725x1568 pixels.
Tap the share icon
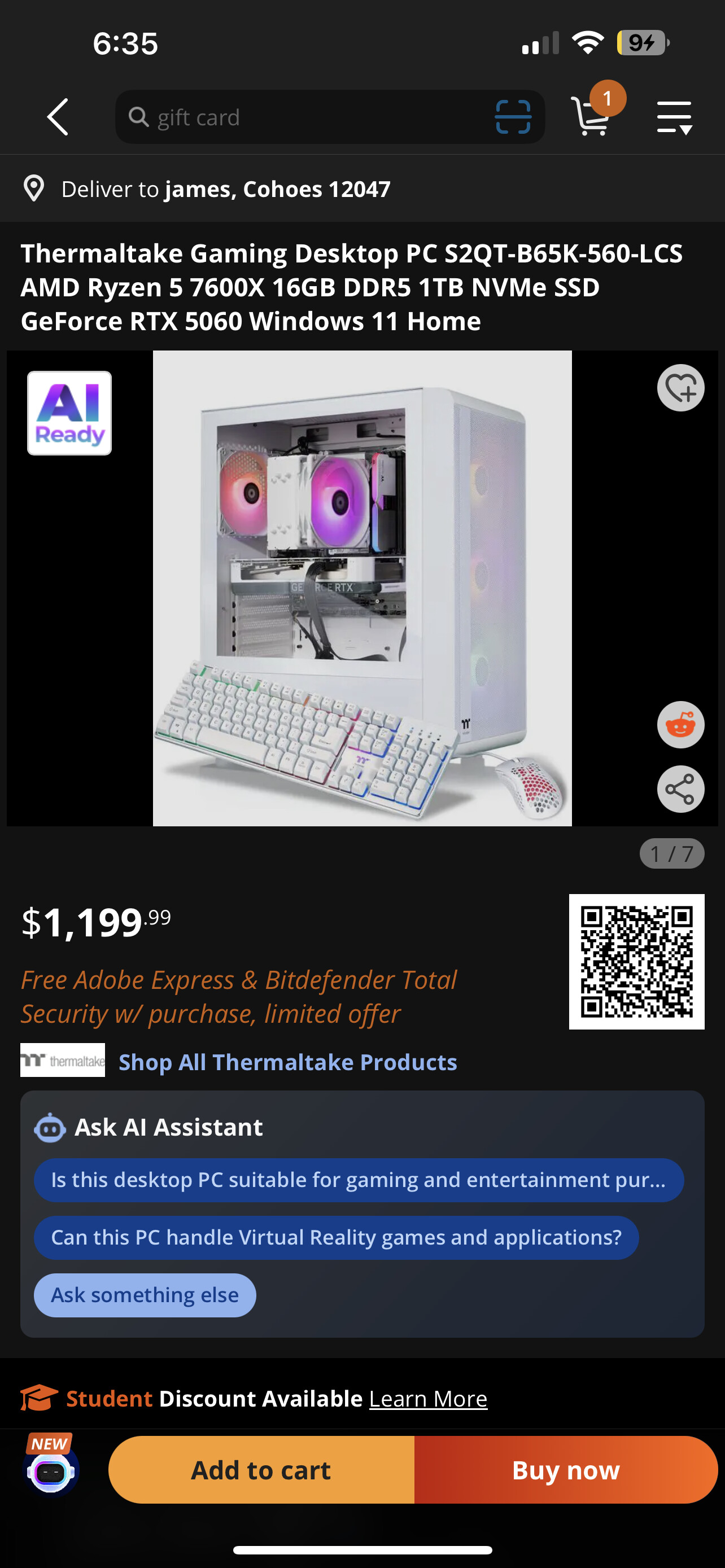click(680, 790)
